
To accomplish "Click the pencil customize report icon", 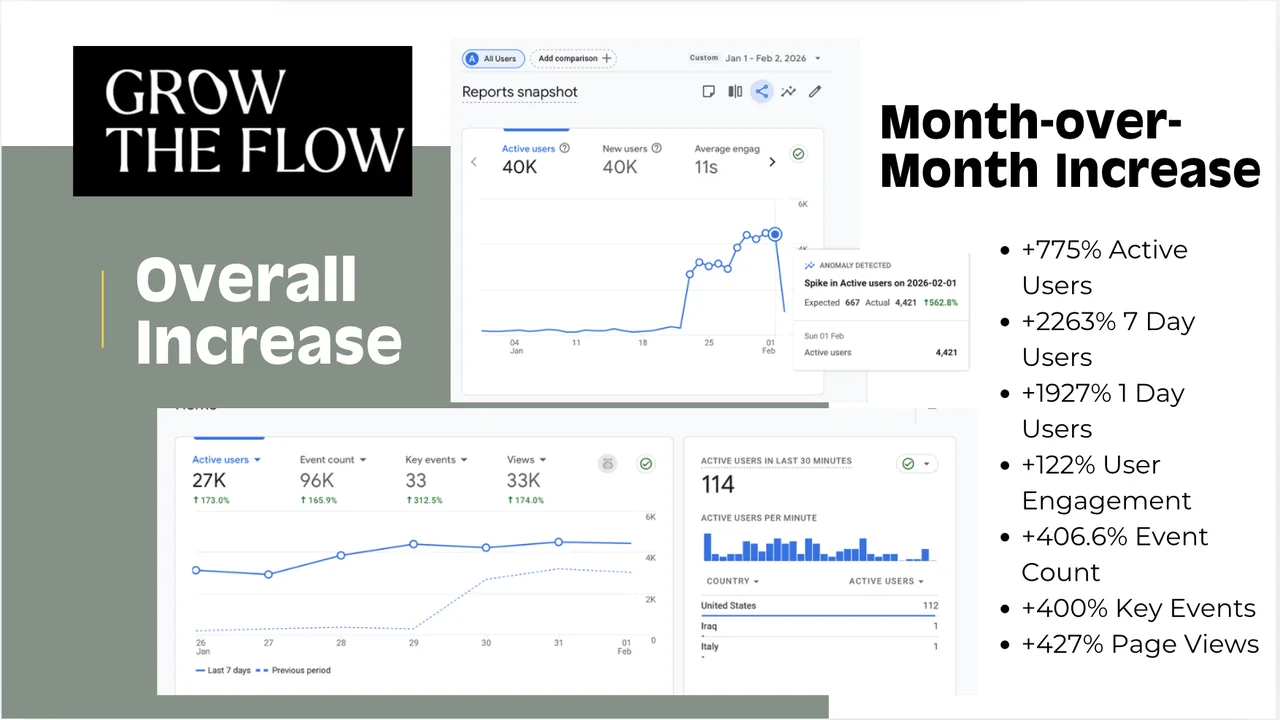I will (815, 92).
